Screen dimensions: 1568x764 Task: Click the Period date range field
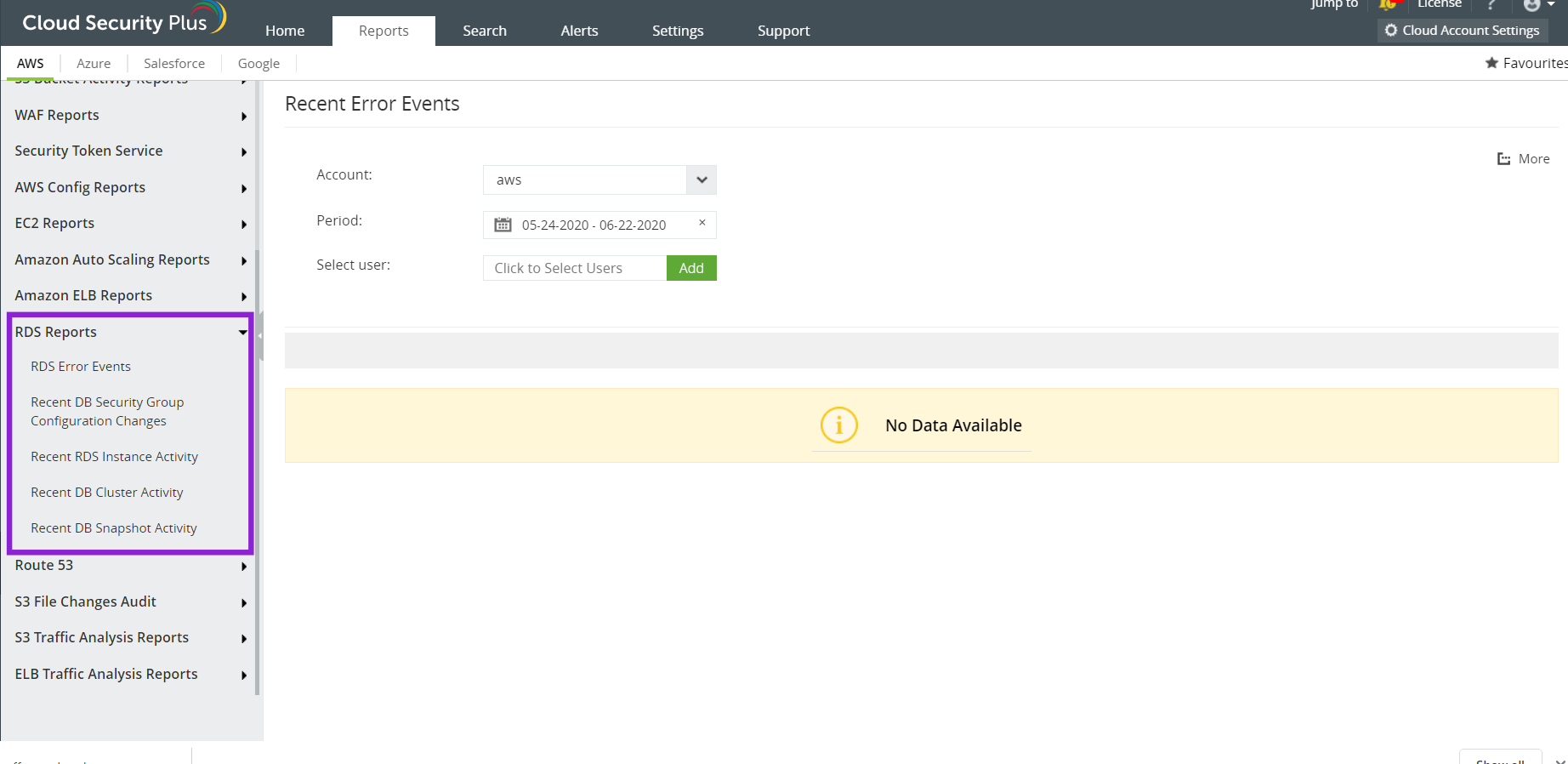[599, 225]
